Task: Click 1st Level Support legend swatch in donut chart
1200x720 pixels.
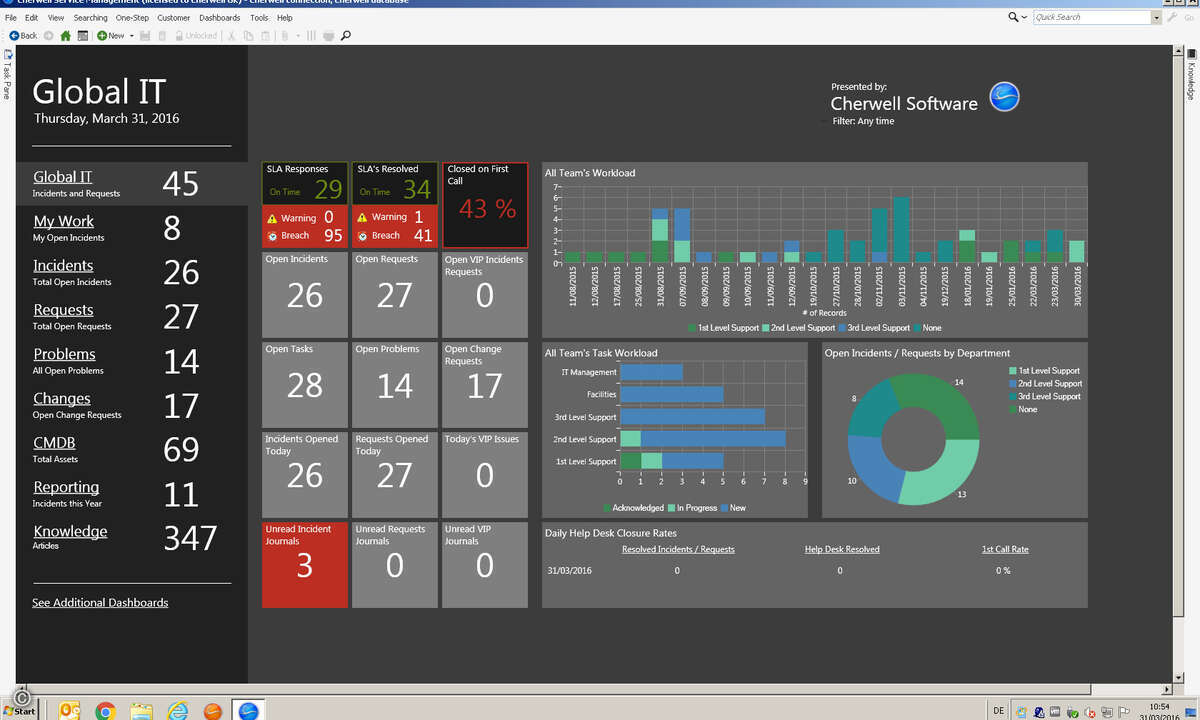Action: coord(1013,371)
